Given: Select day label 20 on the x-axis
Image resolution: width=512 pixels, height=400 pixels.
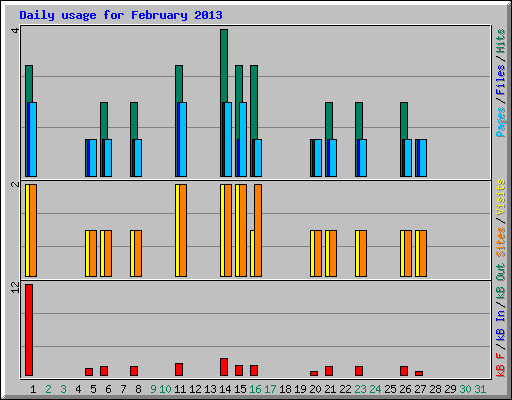Looking at the screenshot, I should 315,389.
